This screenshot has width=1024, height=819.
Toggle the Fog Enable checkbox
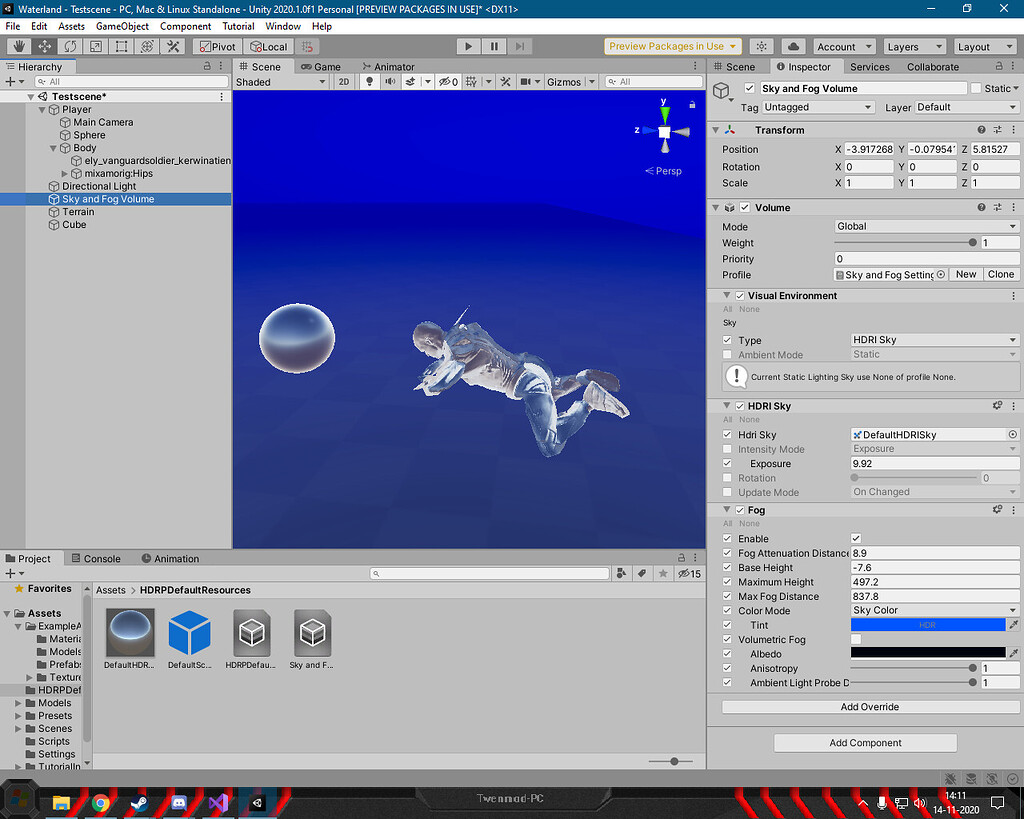[857, 538]
